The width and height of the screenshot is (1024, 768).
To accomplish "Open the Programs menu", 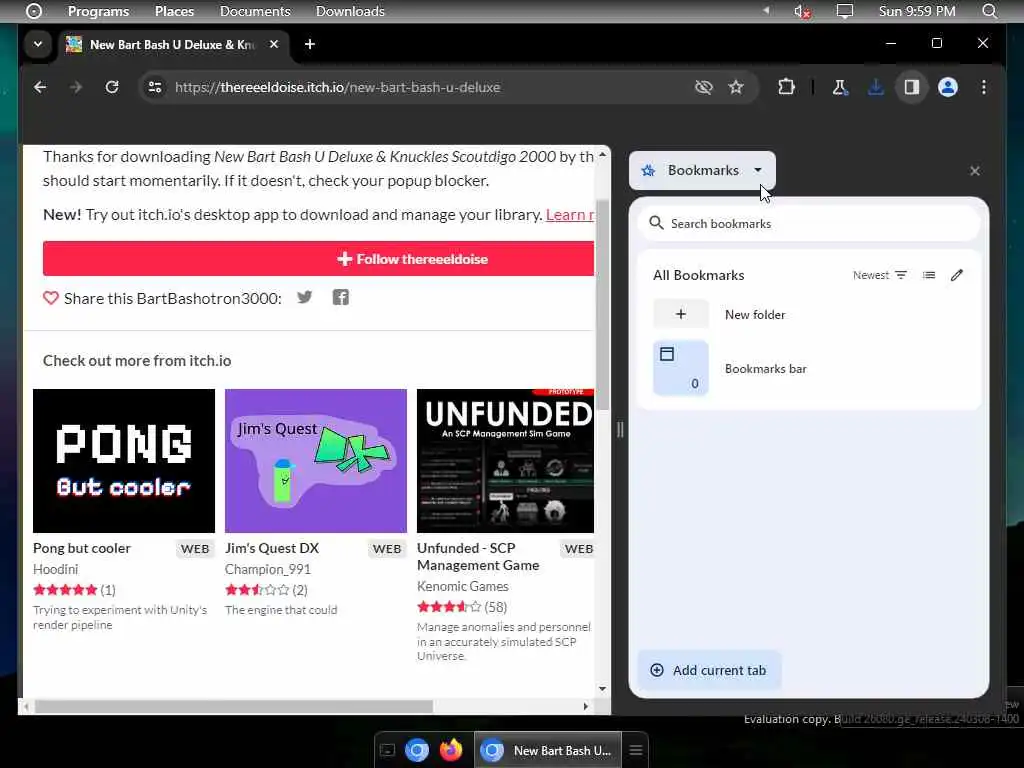I will (99, 11).
